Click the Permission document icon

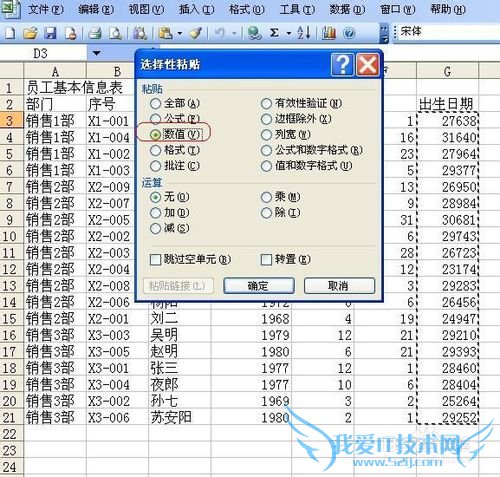(71, 33)
